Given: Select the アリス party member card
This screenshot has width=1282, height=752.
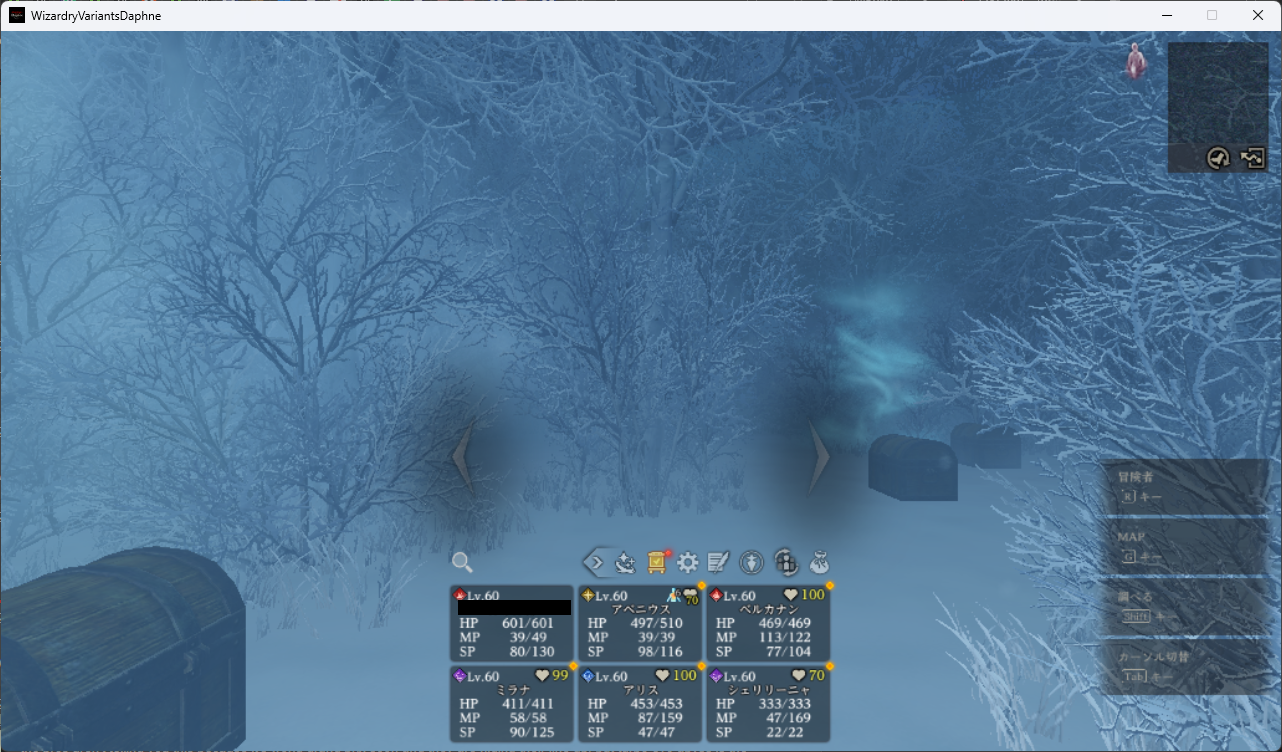Looking at the screenshot, I should [640, 704].
